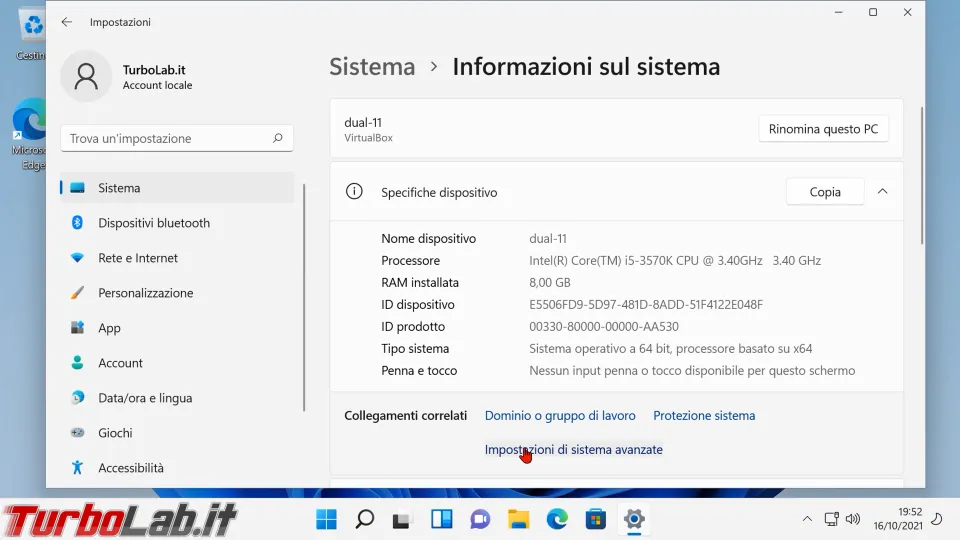Open Data/ora e lingua settings
Image resolution: width=960 pixels, height=540 pixels.
(144, 398)
